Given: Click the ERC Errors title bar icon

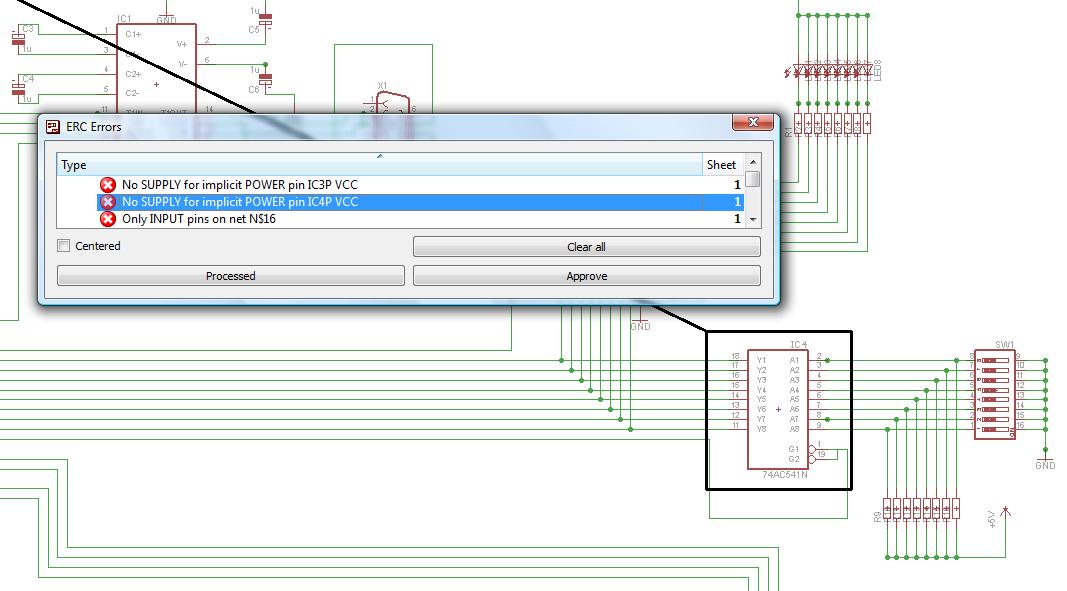Looking at the screenshot, I should tap(52, 127).
